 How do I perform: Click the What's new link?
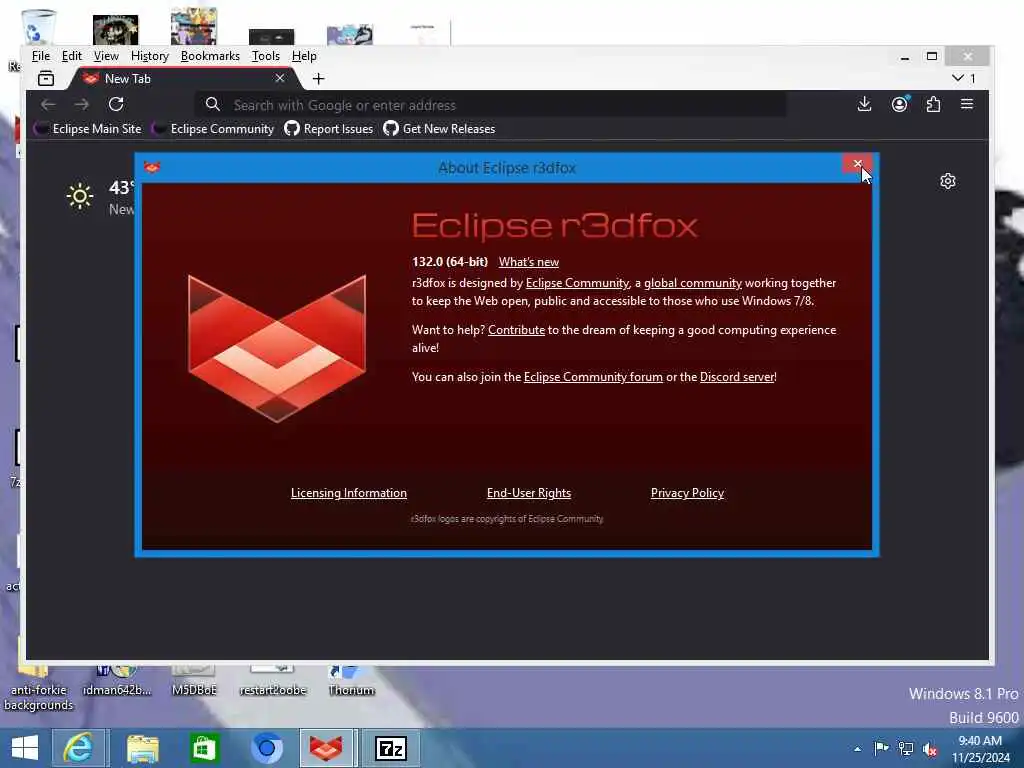point(528,262)
